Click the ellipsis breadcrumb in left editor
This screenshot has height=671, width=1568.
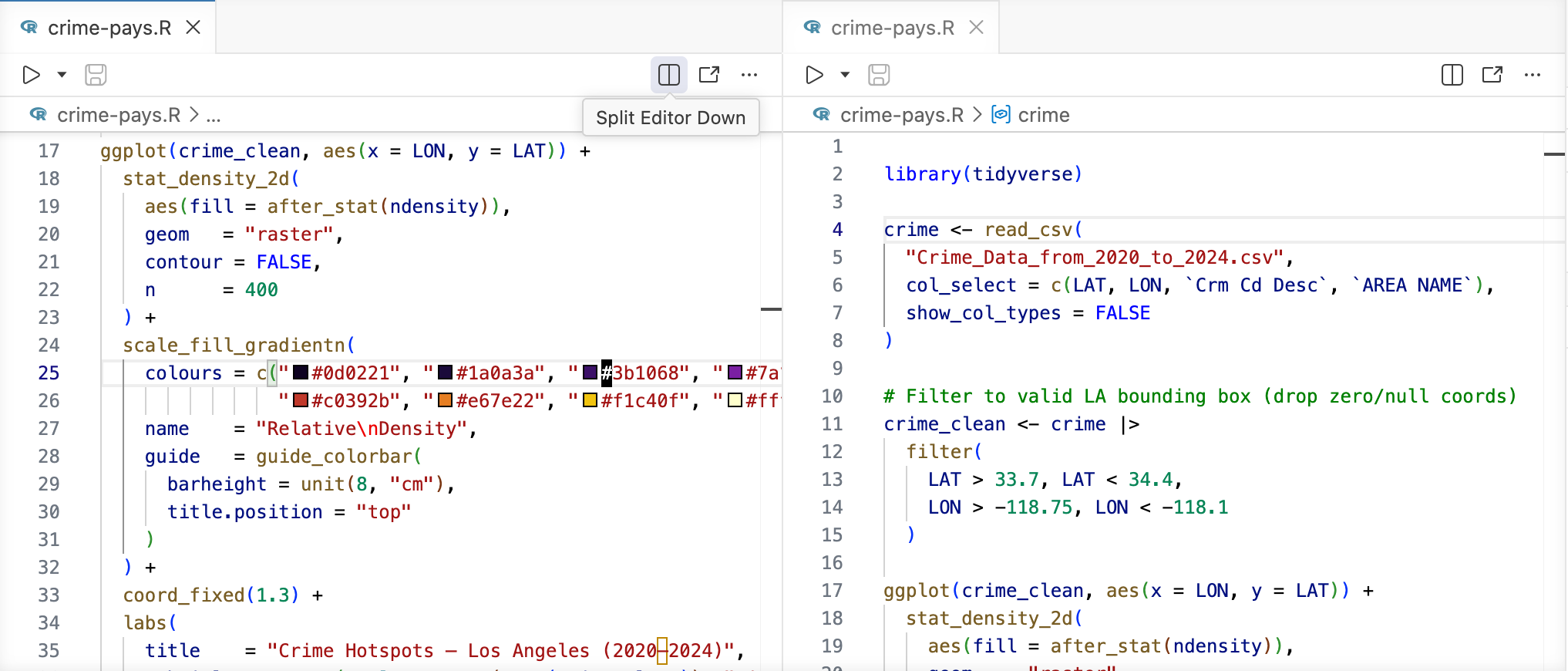[x=214, y=116]
